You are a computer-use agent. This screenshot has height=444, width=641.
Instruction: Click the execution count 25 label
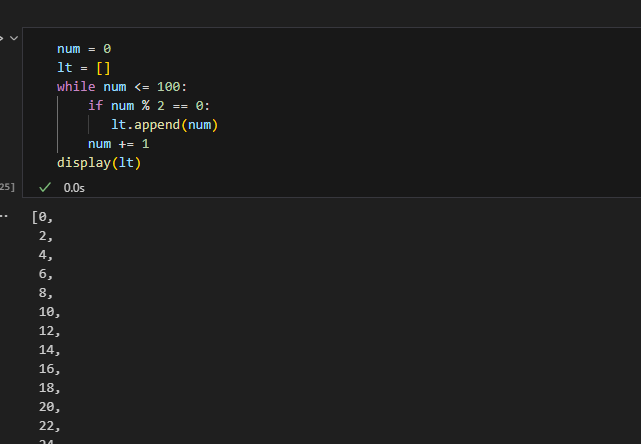7,187
